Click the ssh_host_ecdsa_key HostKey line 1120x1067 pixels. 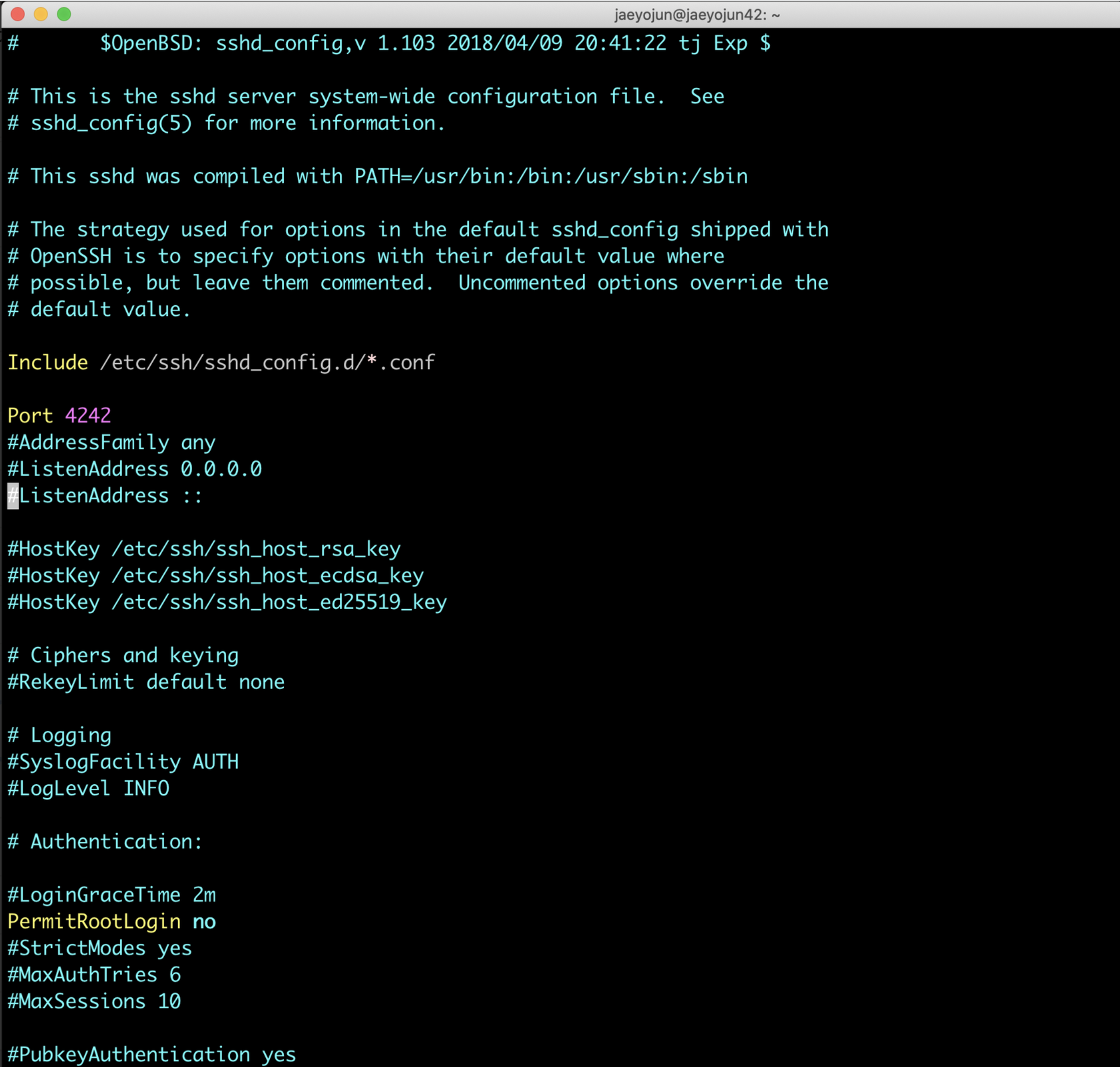215,576
